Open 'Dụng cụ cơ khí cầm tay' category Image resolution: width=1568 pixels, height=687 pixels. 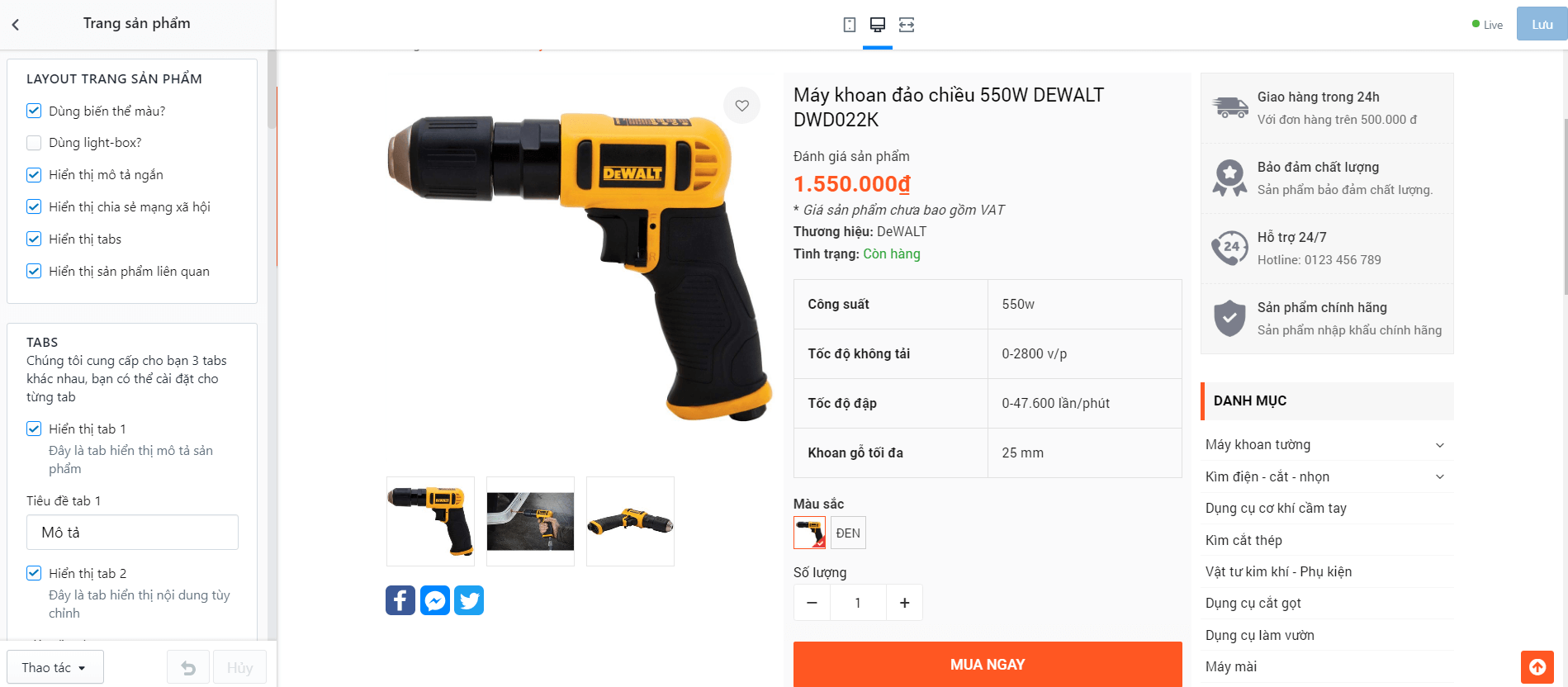point(1276,508)
